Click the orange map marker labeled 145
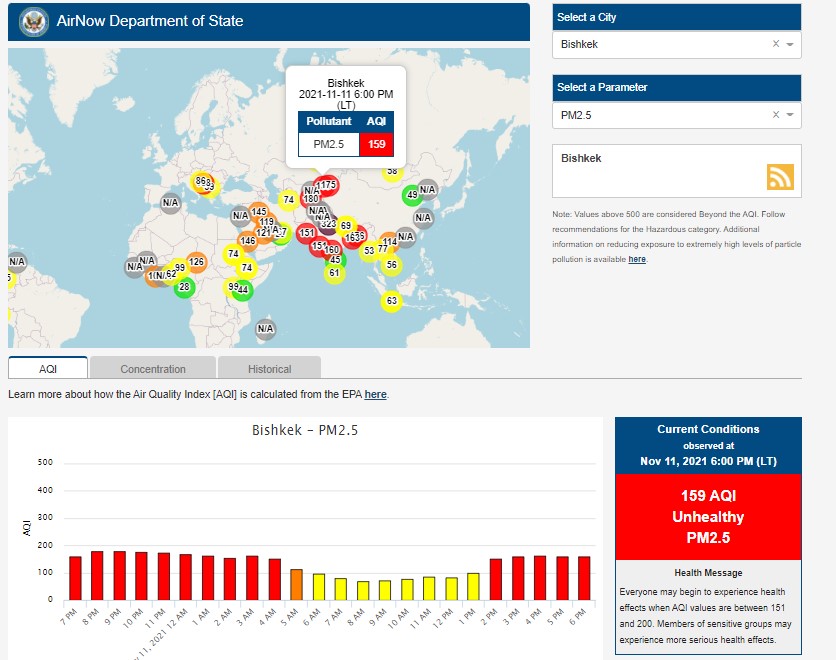836x660 pixels. (x=259, y=212)
